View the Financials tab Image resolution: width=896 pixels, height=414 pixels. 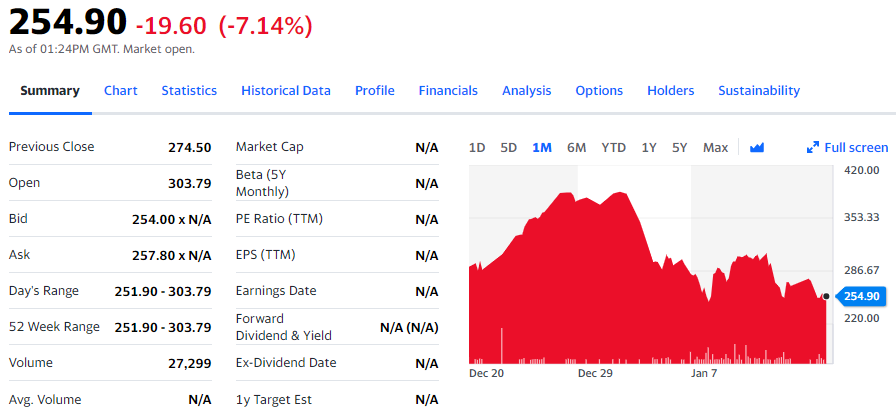[x=448, y=90]
